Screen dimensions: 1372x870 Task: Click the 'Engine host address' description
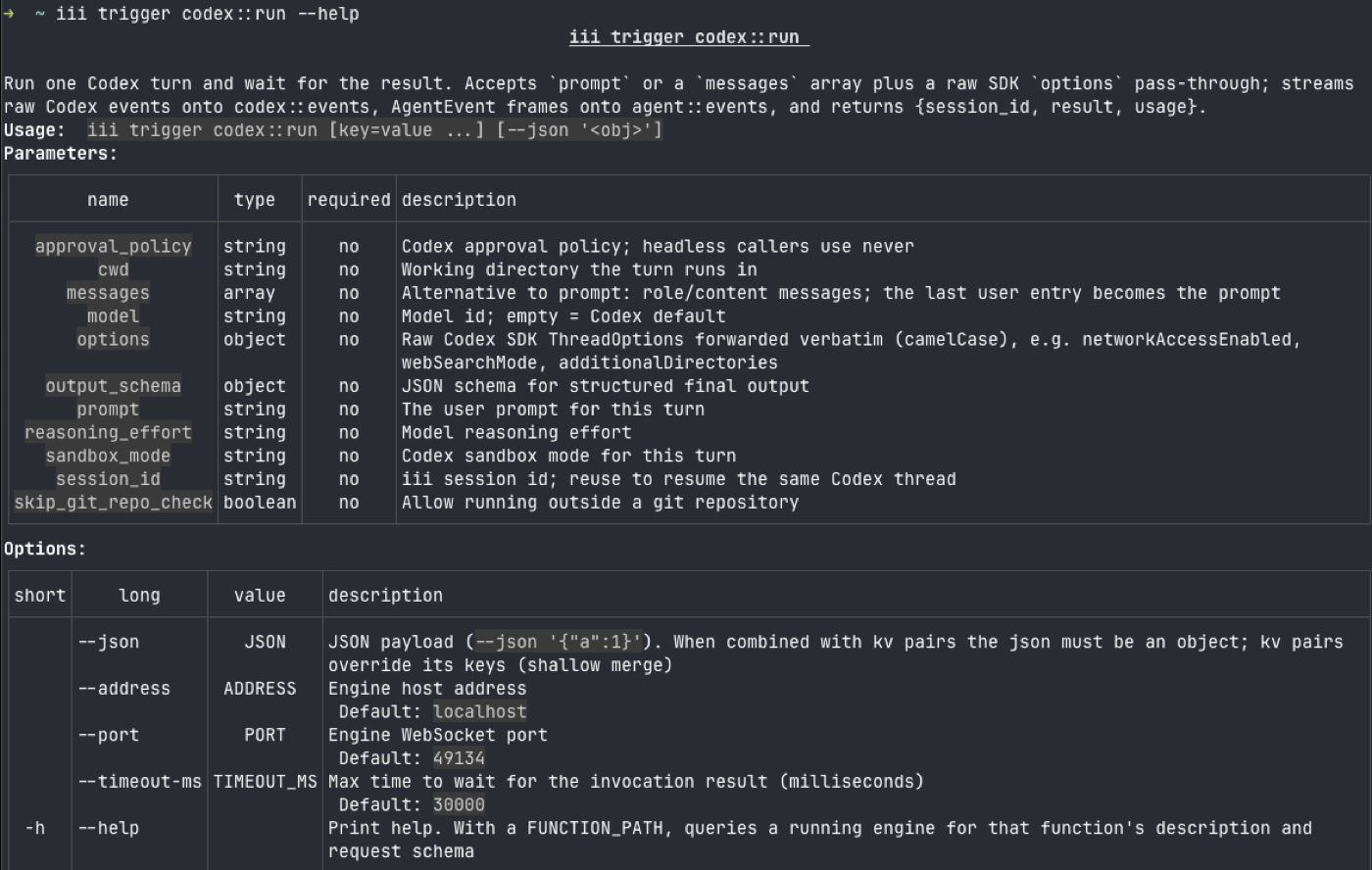(427, 689)
